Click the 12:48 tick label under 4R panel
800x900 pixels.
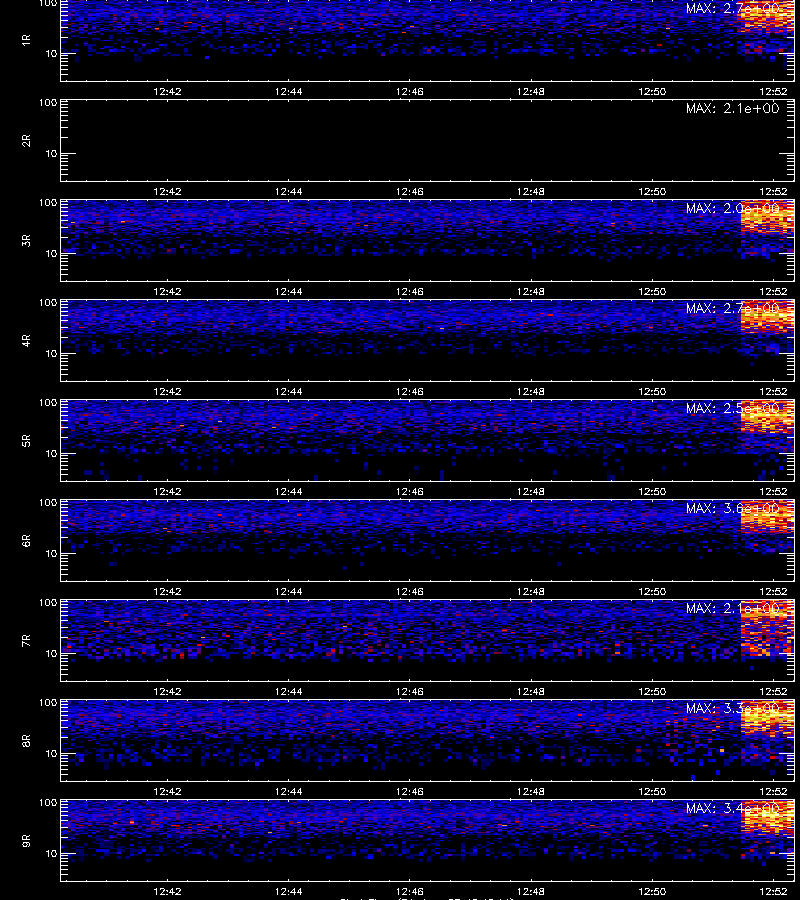coord(531,391)
